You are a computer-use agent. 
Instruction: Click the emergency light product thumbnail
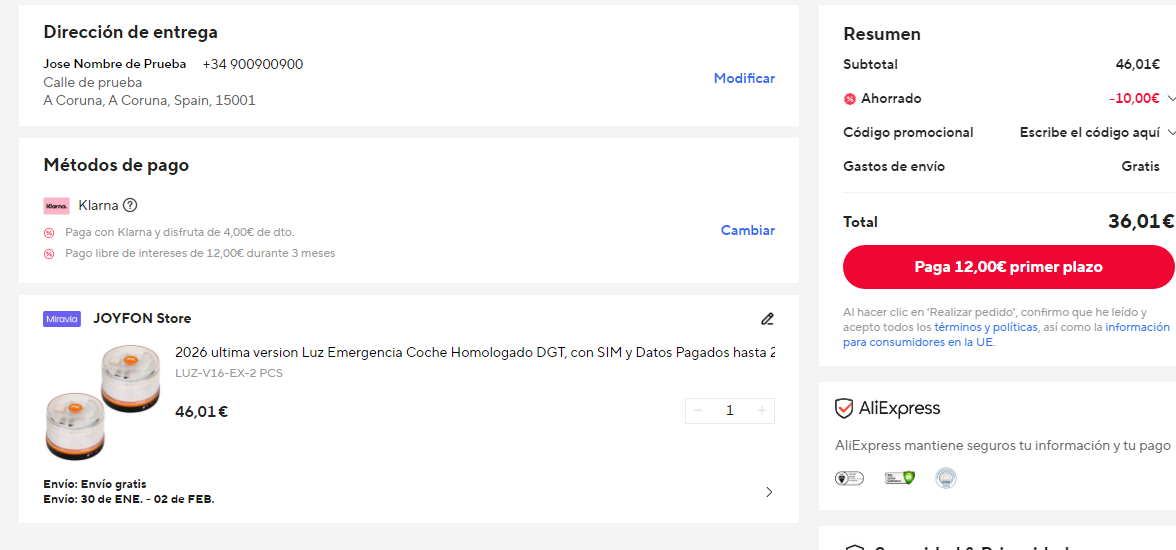tap(103, 403)
